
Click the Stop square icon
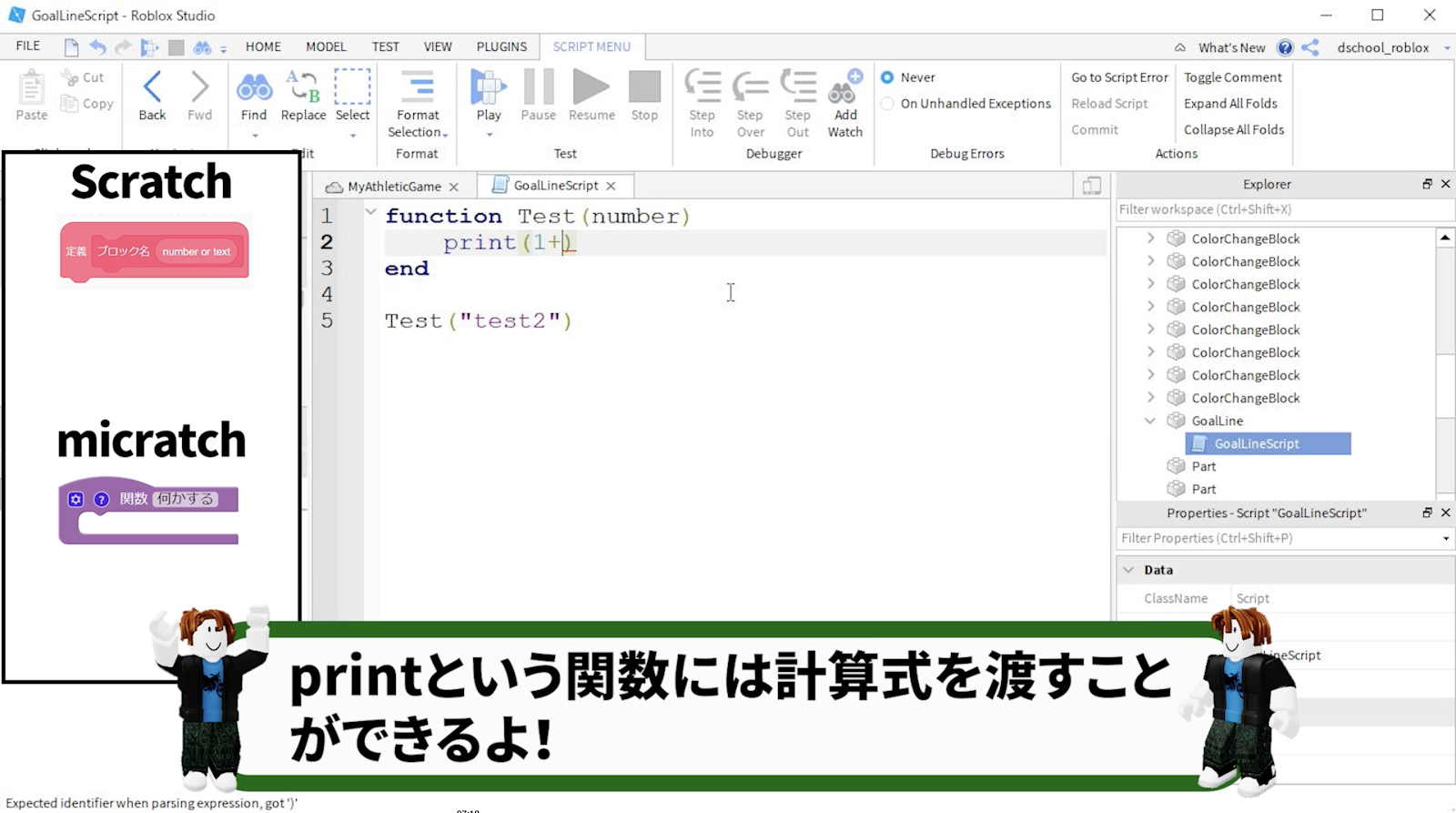click(x=644, y=88)
